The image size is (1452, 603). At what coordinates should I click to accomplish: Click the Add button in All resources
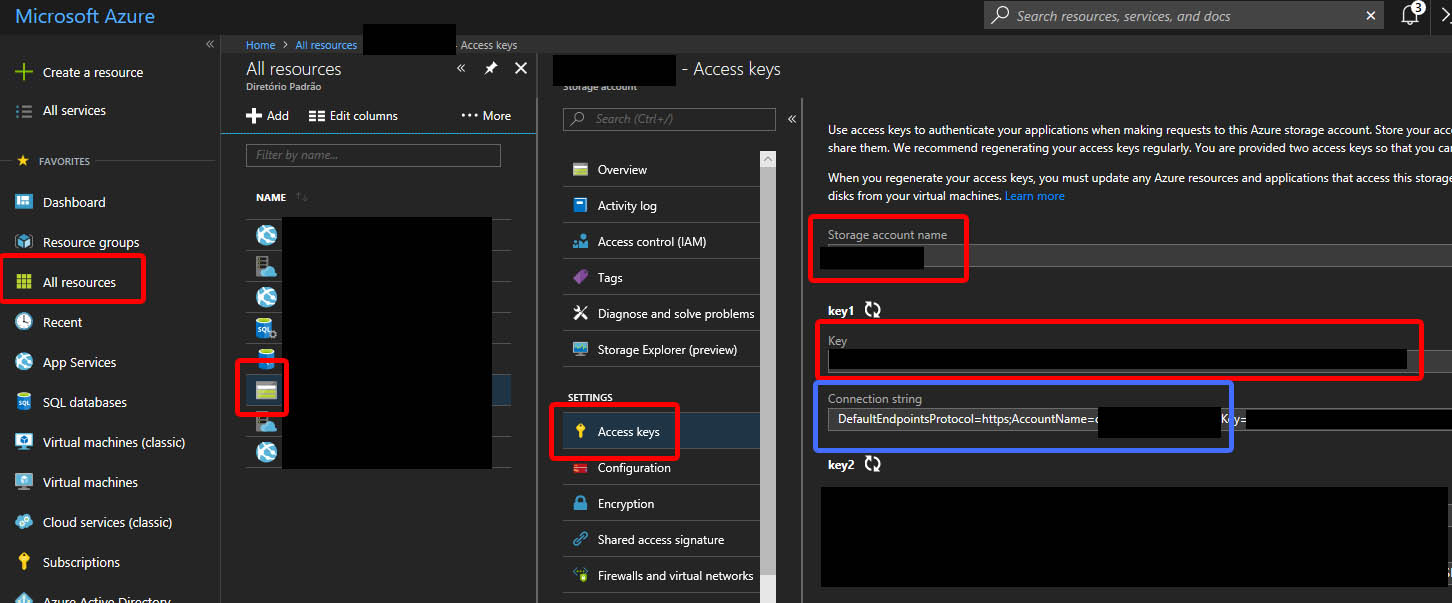click(268, 116)
